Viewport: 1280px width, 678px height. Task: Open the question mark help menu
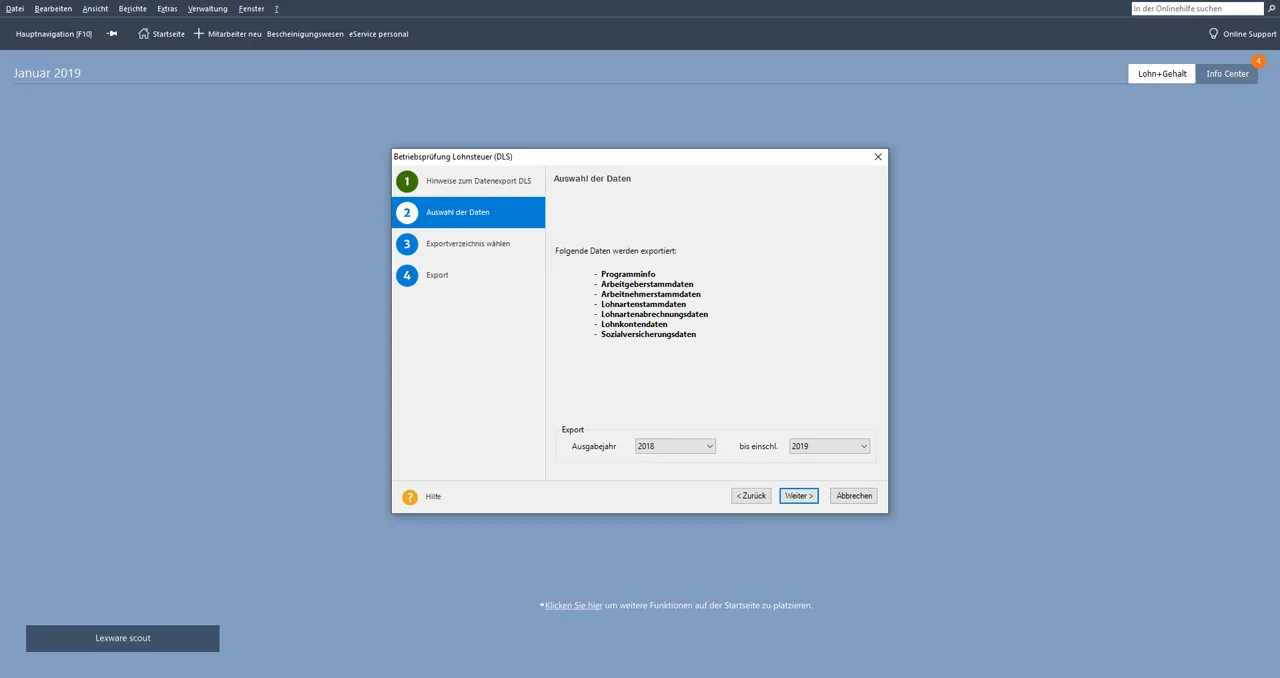277,8
